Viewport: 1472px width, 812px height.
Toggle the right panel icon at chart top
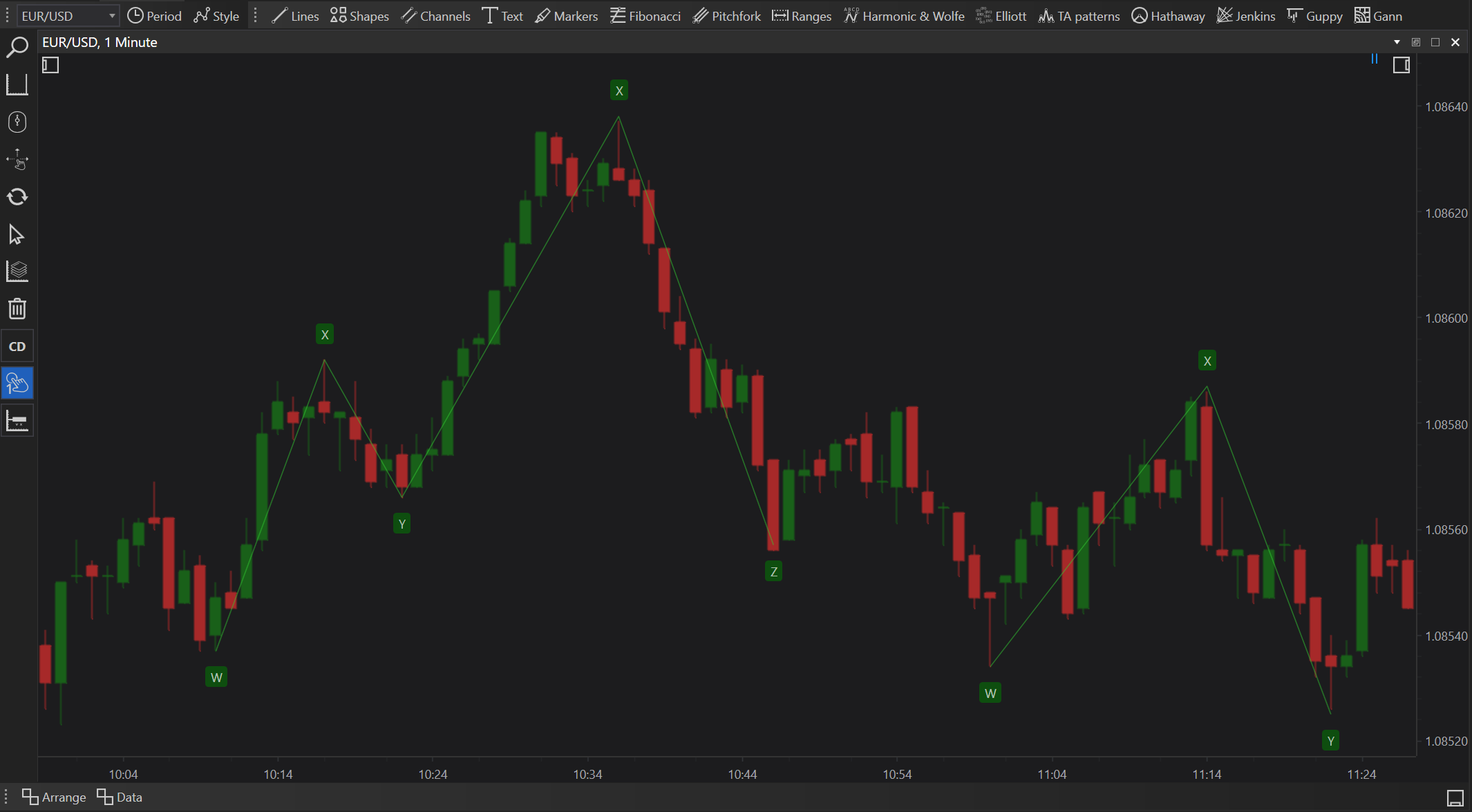click(x=1401, y=65)
